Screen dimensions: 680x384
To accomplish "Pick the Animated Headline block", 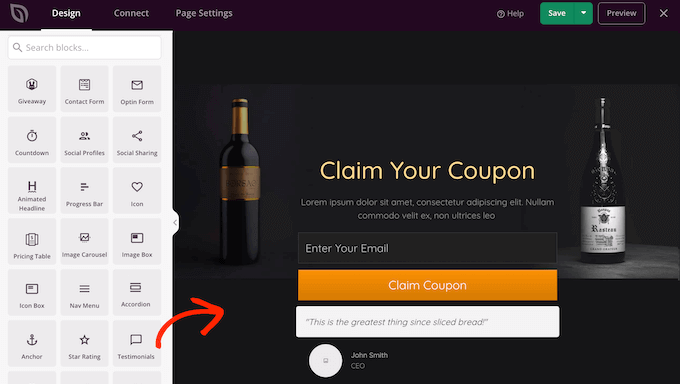I will pyautogui.click(x=32, y=191).
